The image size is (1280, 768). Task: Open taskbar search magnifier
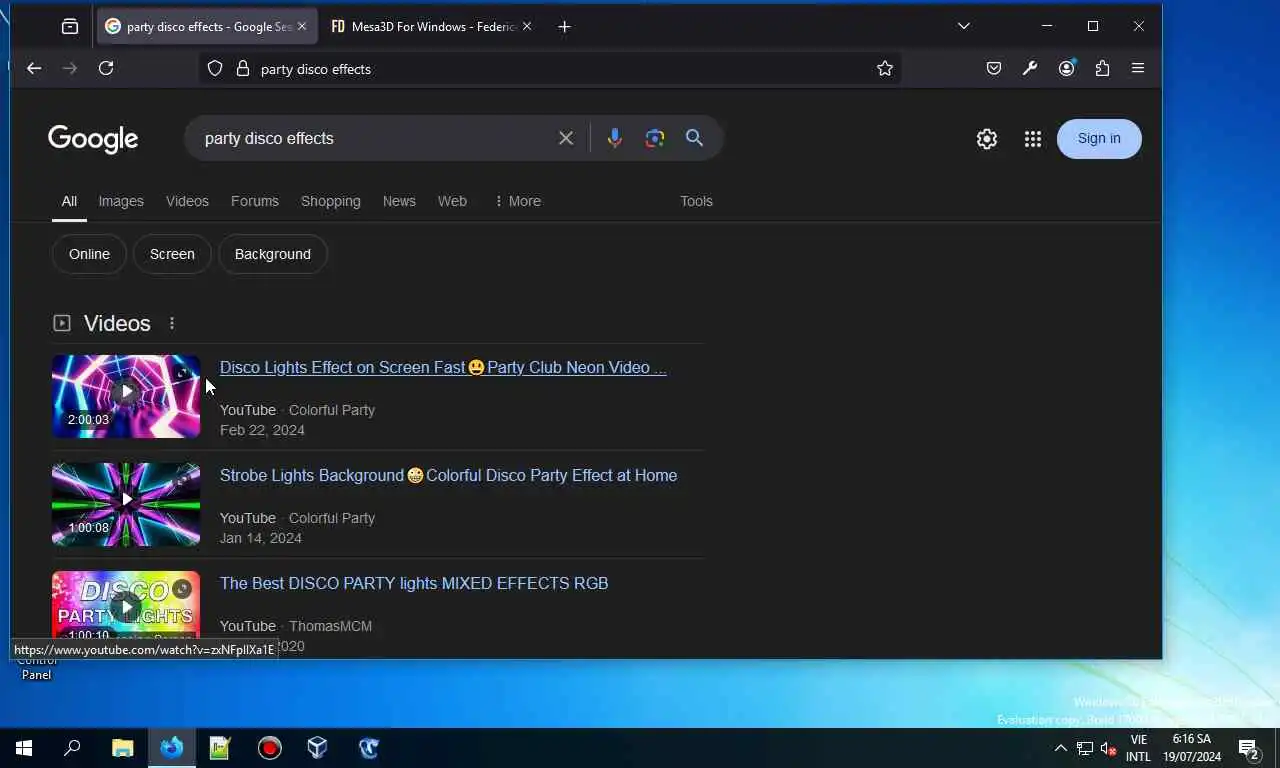pyautogui.click(x=72, y=748)
